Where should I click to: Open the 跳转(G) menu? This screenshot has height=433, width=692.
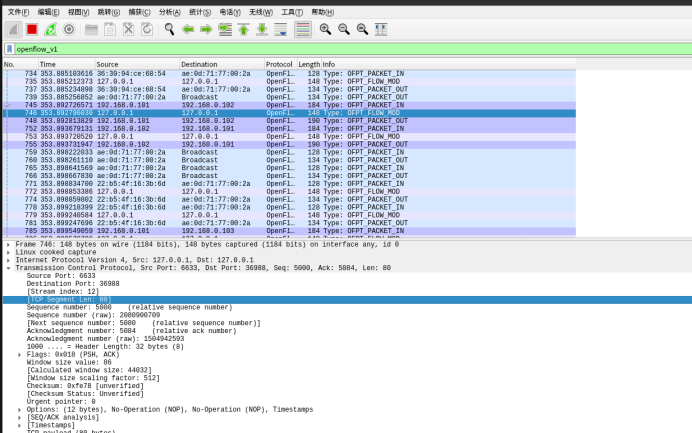(x=109, y=12)
